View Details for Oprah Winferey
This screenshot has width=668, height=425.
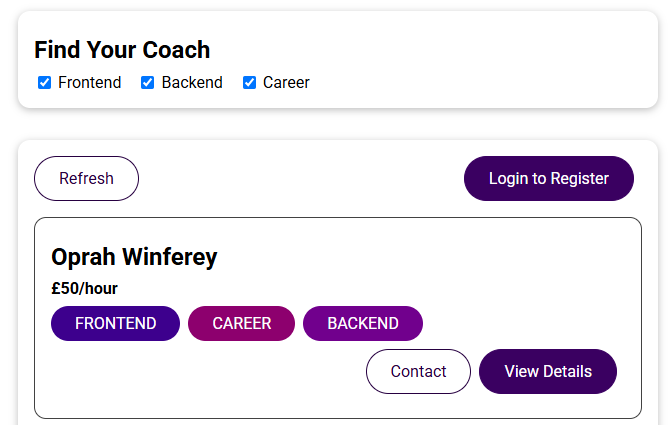click(548, 372)
